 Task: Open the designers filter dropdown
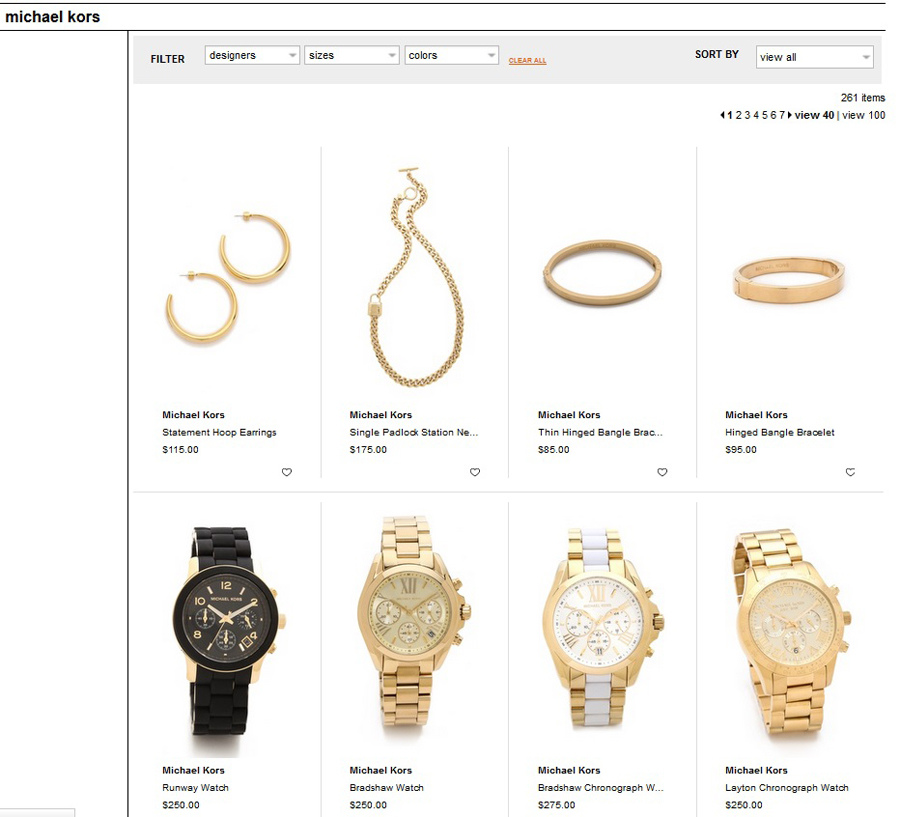(x=252, y=55)
